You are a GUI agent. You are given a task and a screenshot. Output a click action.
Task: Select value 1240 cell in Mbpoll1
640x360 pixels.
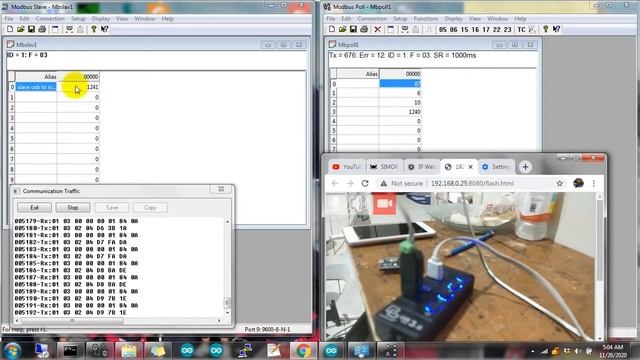tap(400, 112)
